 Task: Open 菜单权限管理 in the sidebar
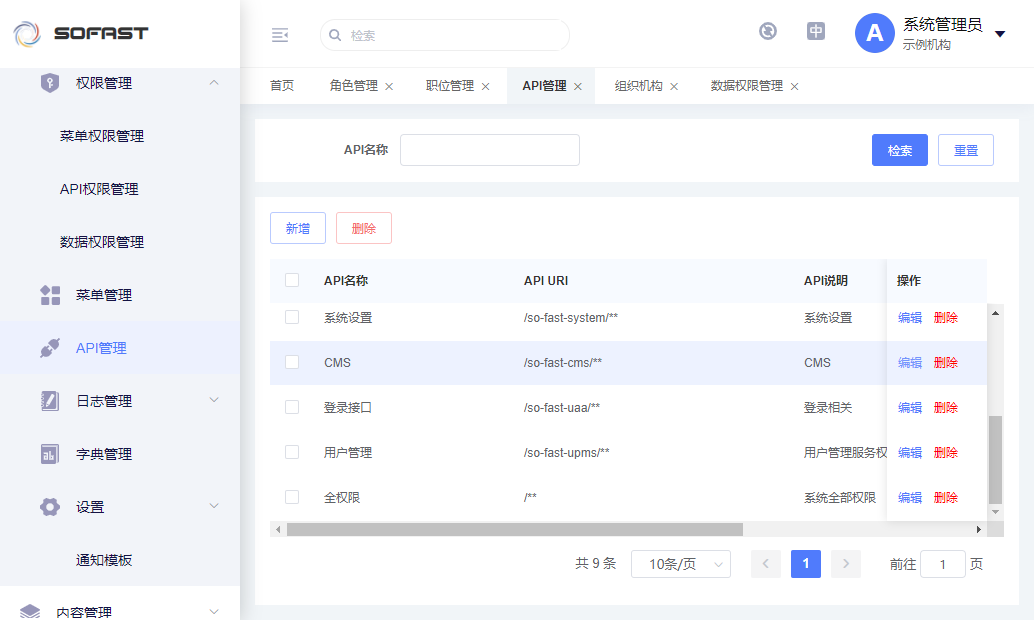pos(102,136)
